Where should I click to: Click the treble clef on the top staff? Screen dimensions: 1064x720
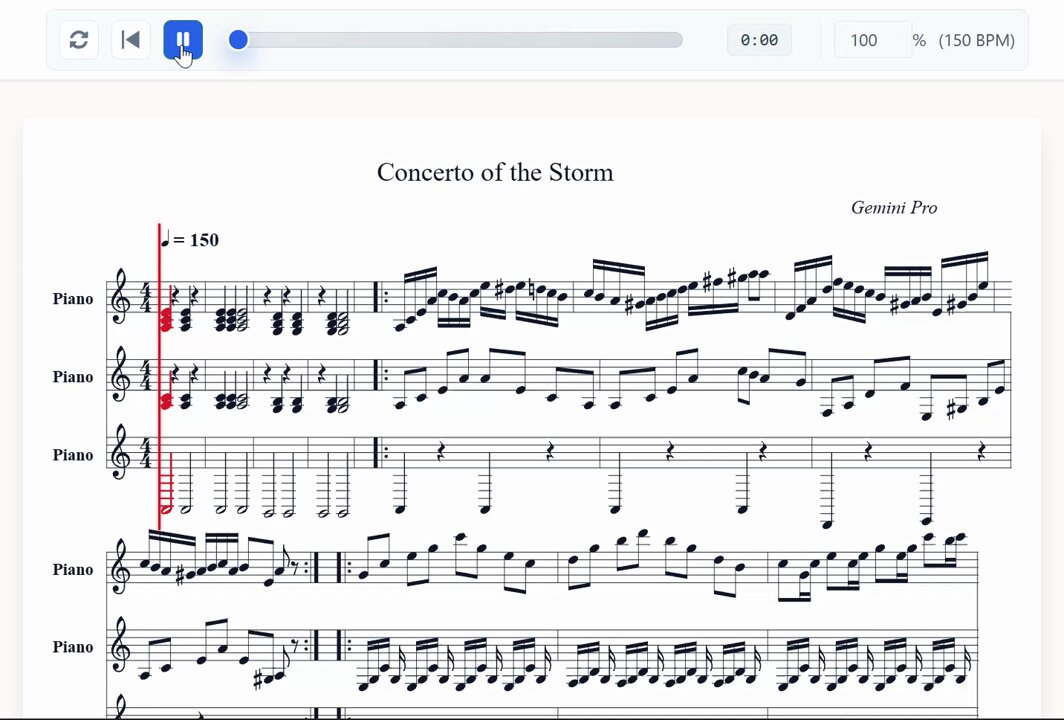120,297
